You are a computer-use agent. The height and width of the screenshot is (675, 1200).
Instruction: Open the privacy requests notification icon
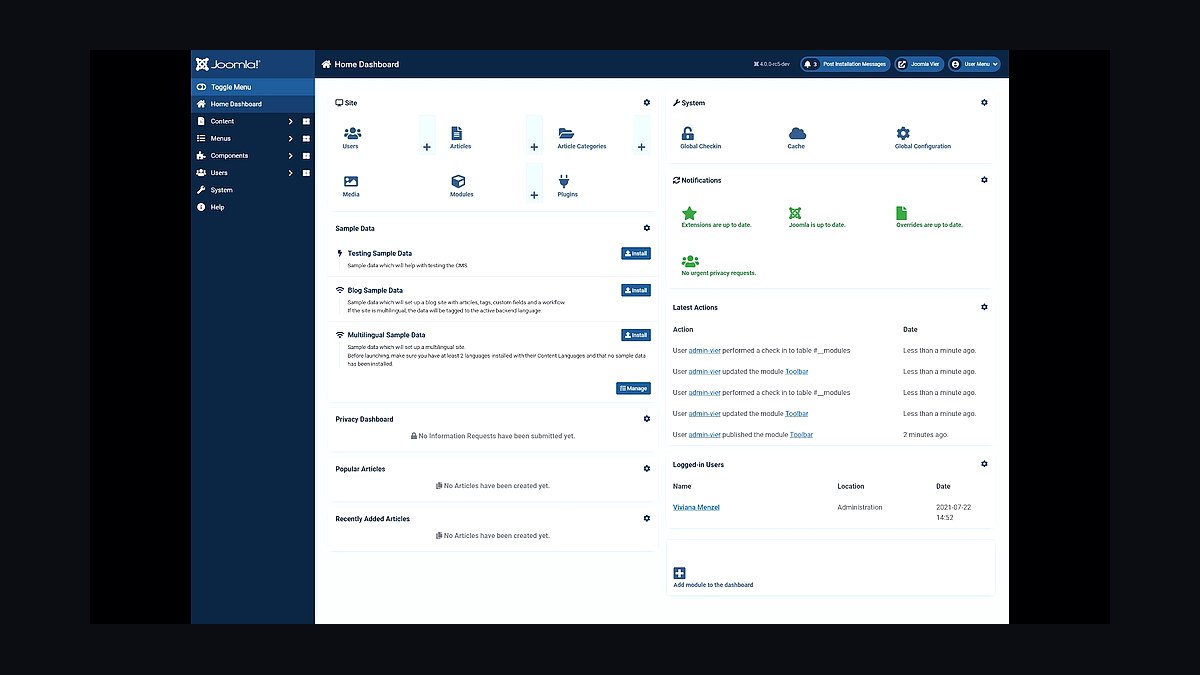coord(690,261)
